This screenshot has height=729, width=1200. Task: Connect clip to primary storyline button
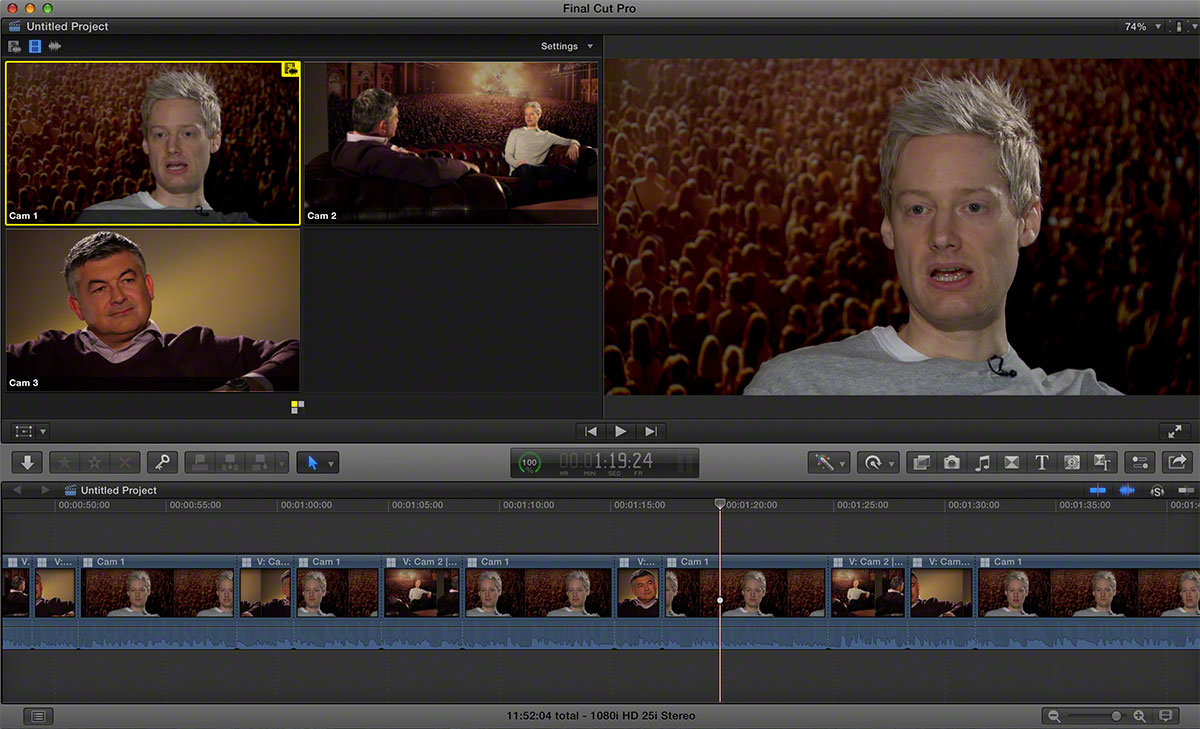pos(201,462)
